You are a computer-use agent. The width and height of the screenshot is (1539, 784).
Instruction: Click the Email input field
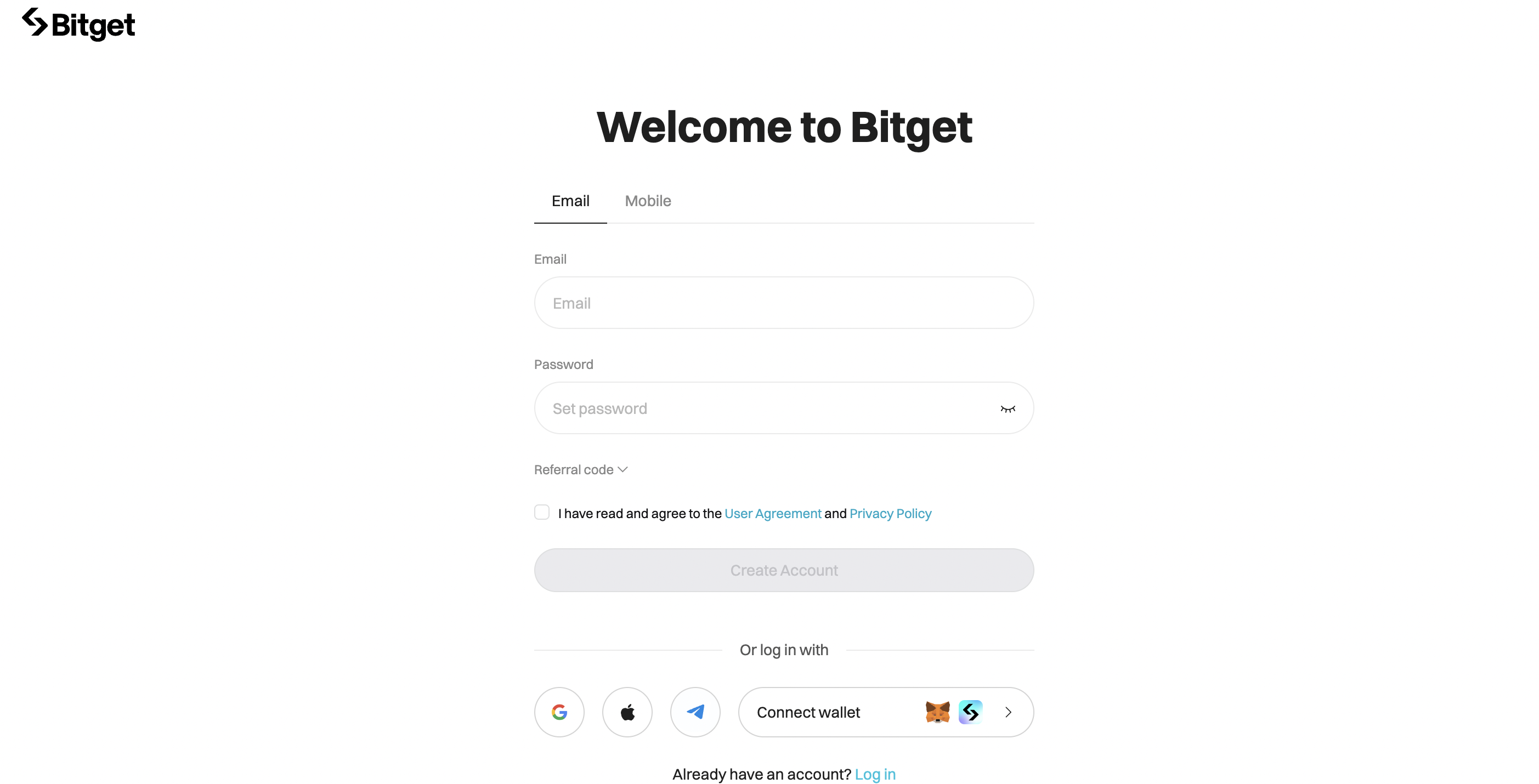784,303
